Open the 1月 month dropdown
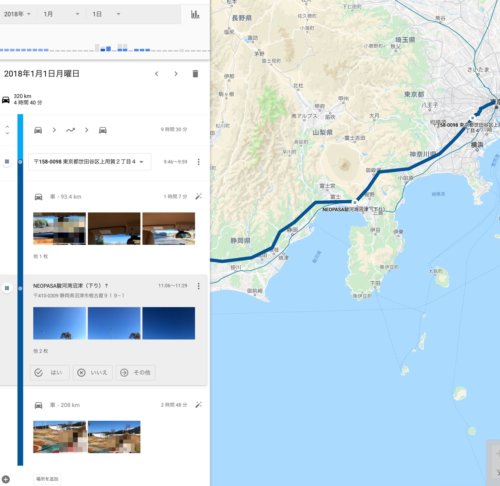 pos(61,14)
